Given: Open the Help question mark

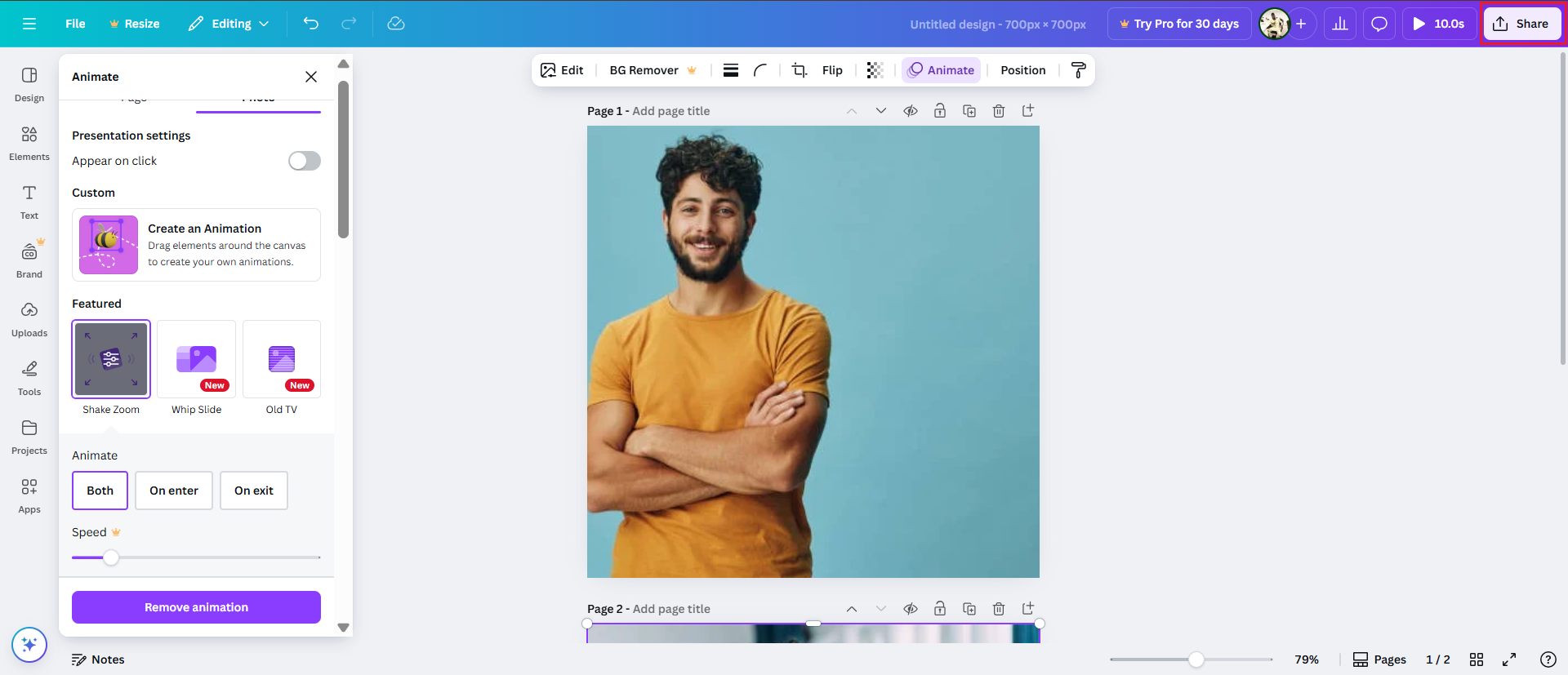Looking at the screenshot, I should 1548,659.
